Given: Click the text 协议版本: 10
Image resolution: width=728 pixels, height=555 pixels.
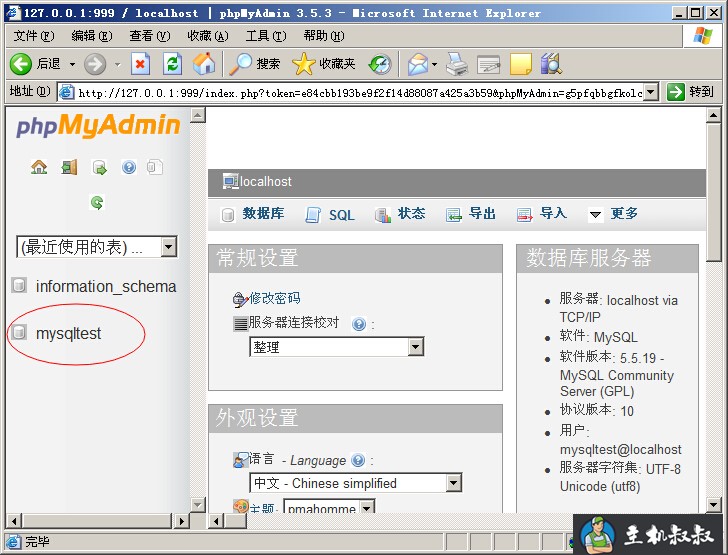Looking at the screenshot, I should coord(597,410).
